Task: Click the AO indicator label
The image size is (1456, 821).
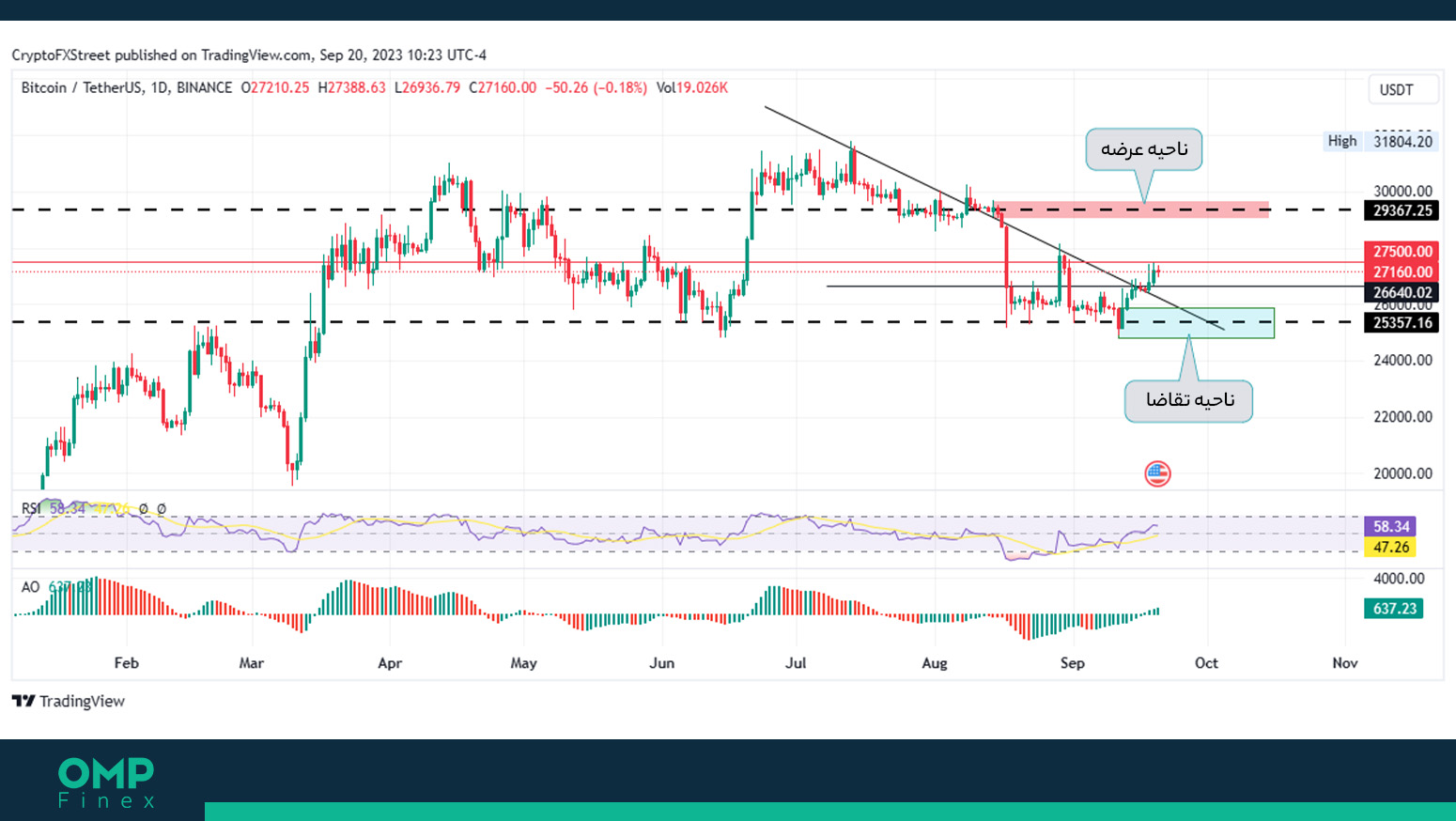Action: point(30,587)
